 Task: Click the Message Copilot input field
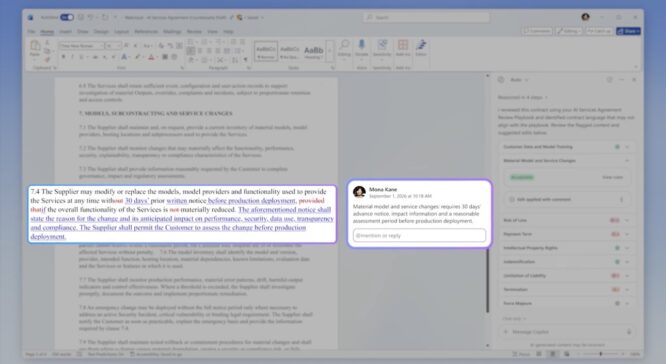[x=567, y=332]
